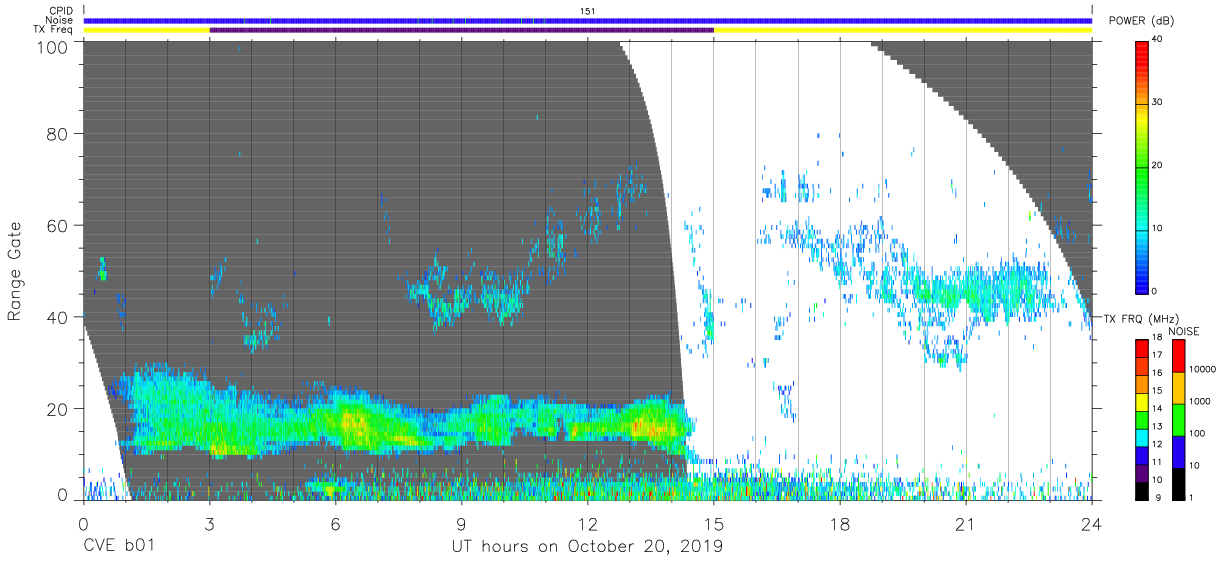Click the TX Freq row label
Screen dimensions: 1228x567
click(54, 30)
